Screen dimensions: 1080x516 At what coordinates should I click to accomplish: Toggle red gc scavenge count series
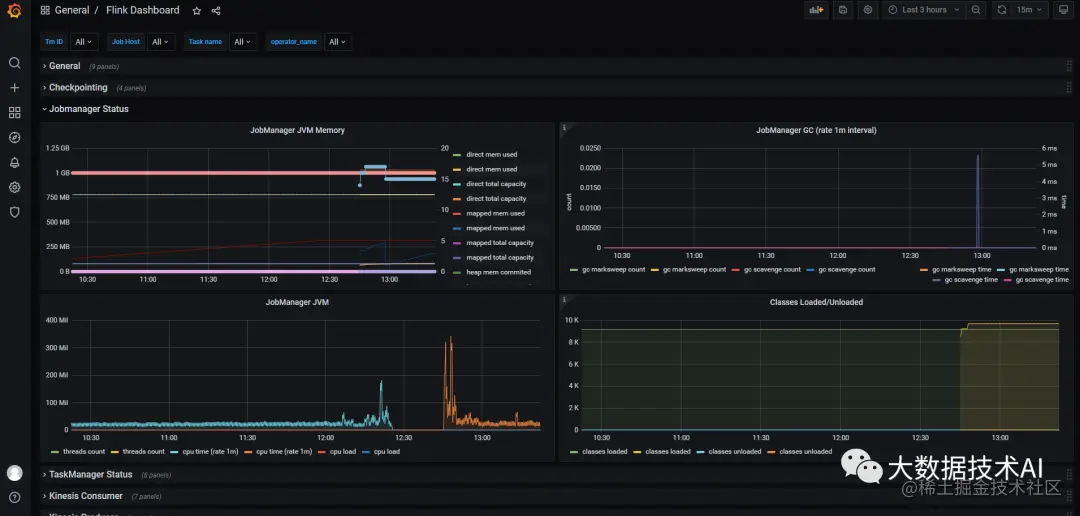point(771,269)
